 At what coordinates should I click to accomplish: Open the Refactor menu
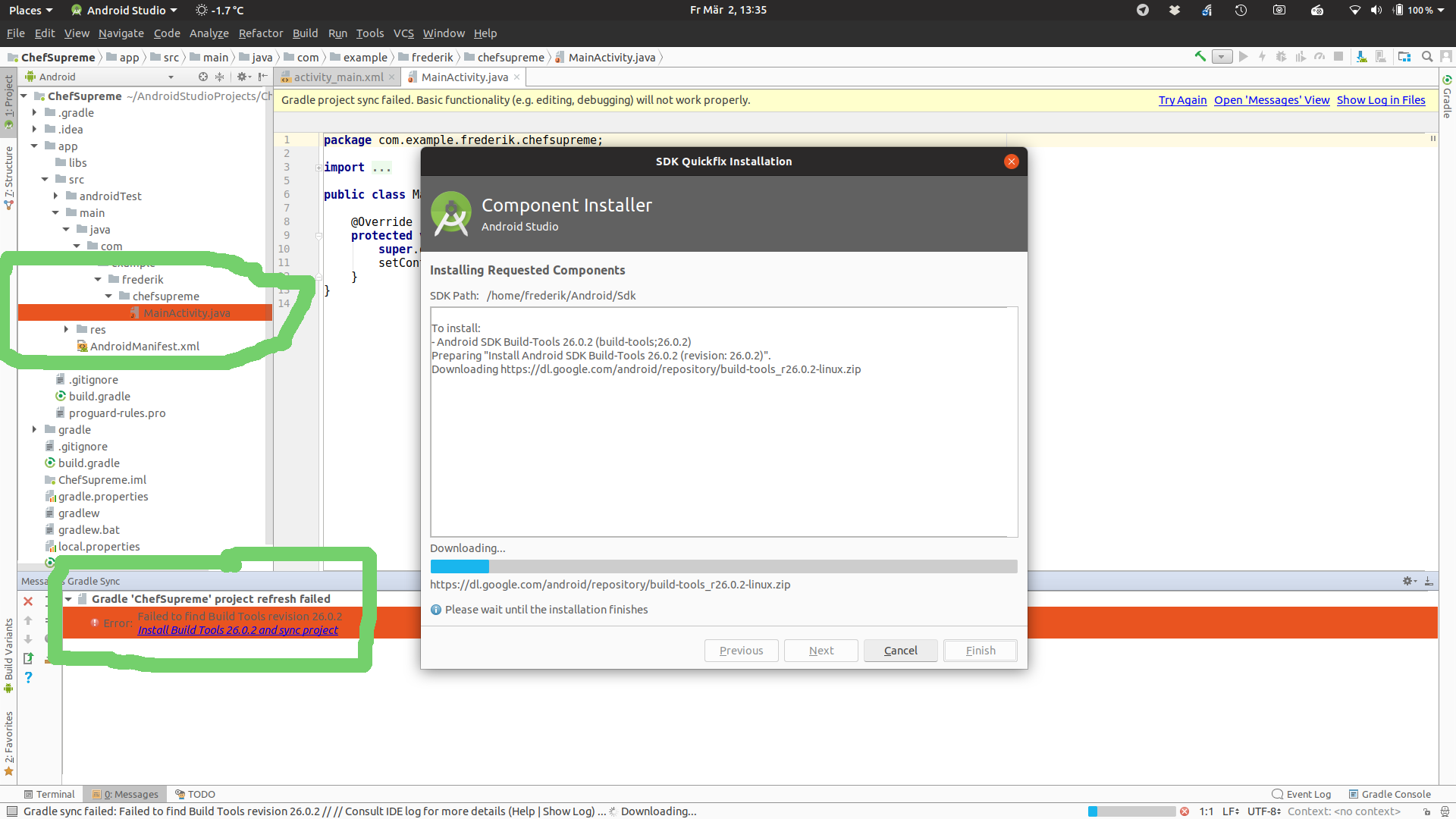(260, 33)
